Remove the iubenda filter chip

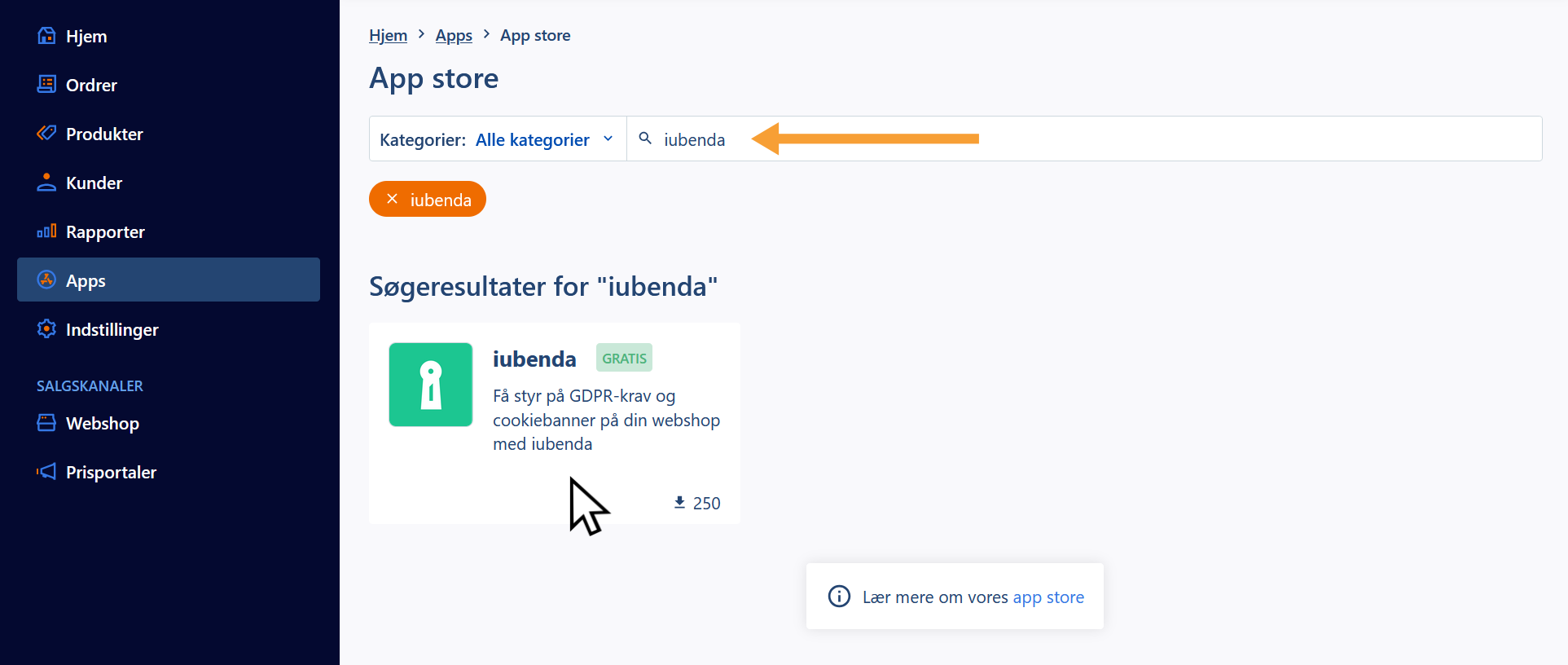pos(393,199)
